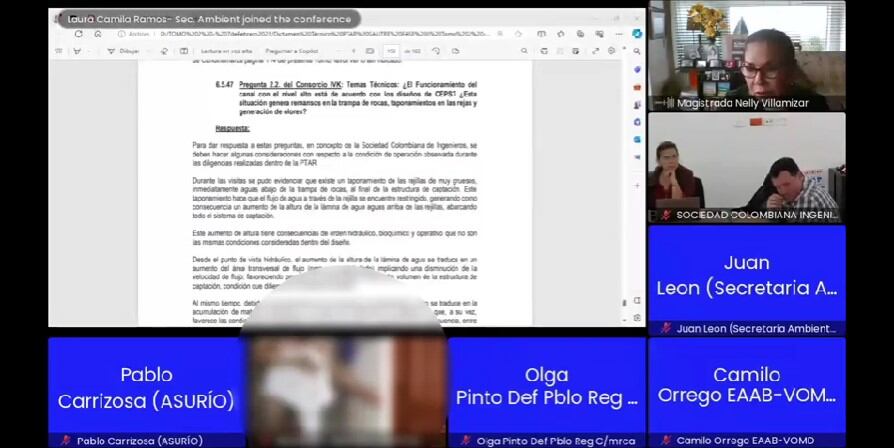Select Olga Pinto Def Pblo Reg participant tile
The image size is (894, 448).
(547, 392)
